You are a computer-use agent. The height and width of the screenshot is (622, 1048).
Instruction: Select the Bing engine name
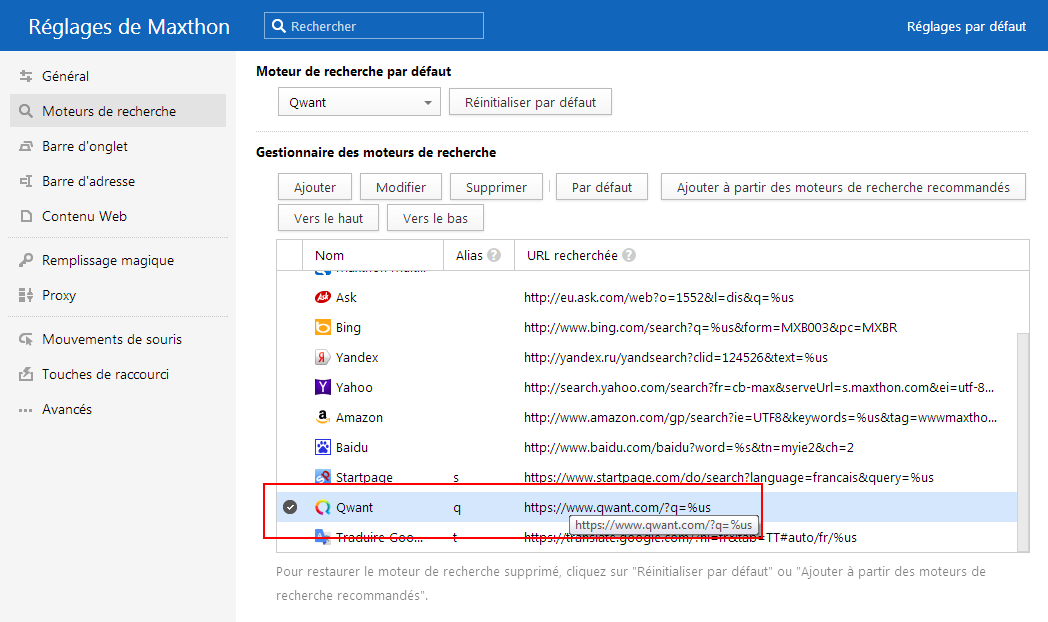(x=348, y=327)
